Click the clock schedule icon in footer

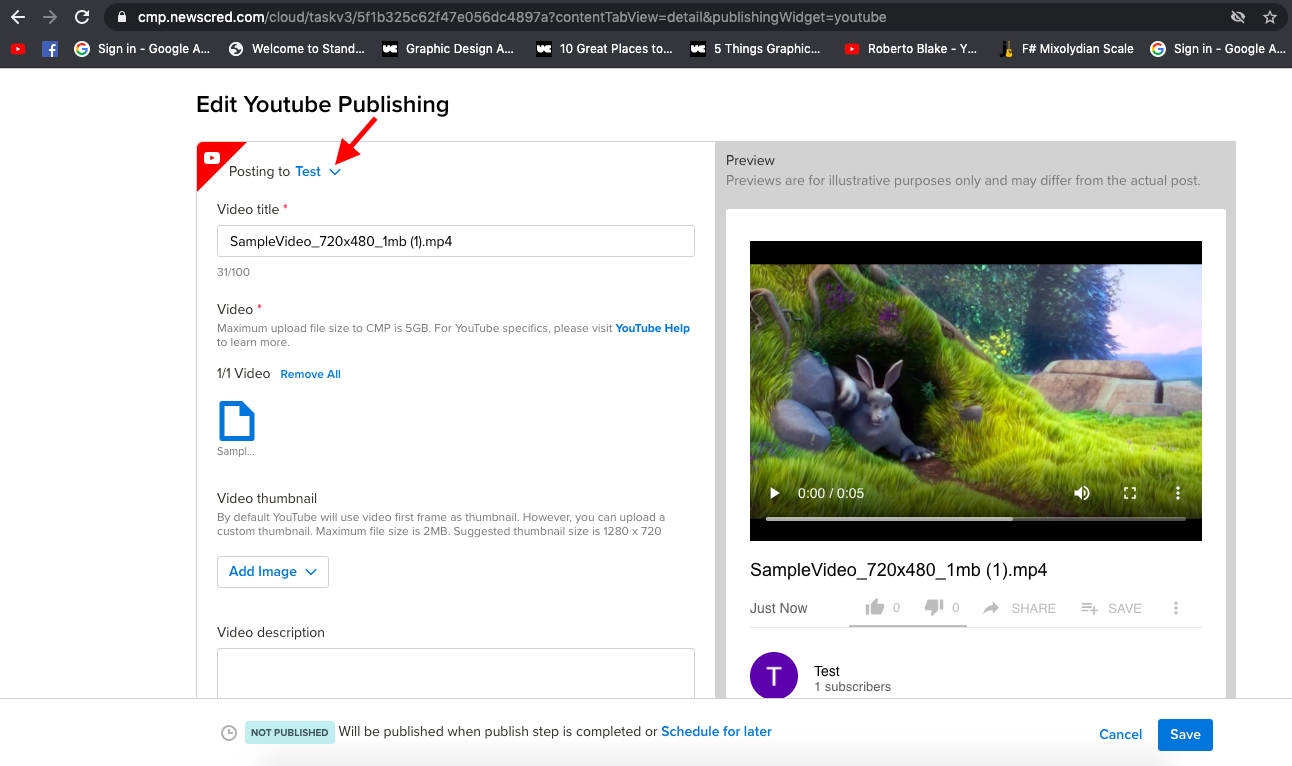[x=229, y=733]
